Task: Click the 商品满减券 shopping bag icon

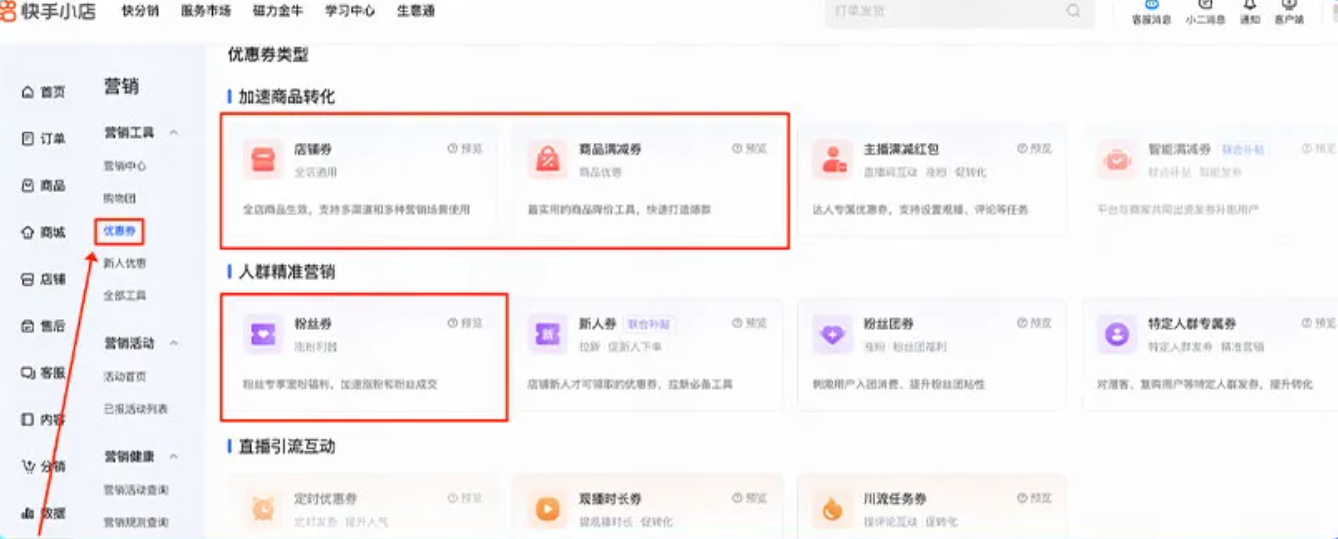Action: pos(548,159)
